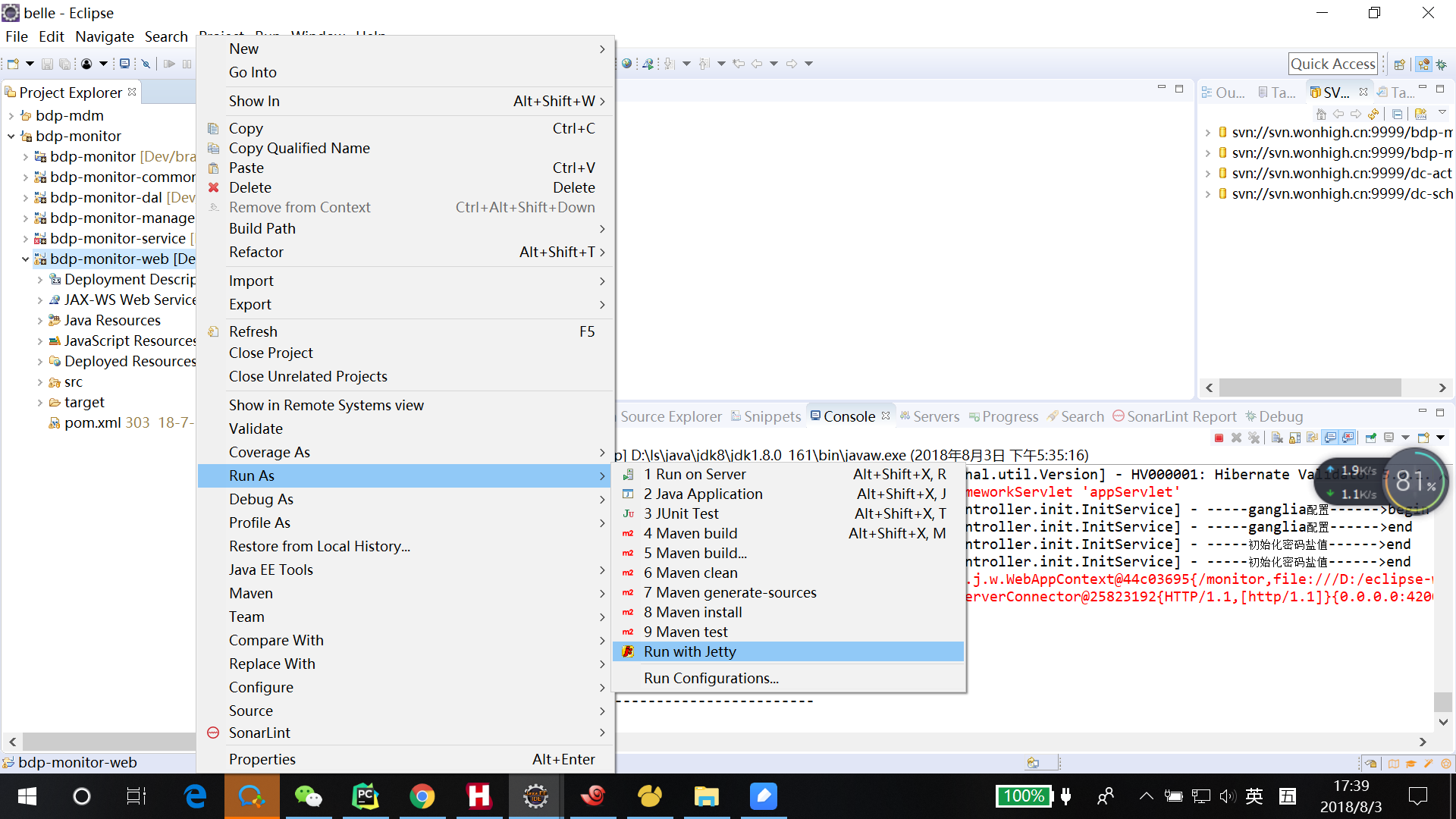Image resolution: width=1456 pixels, height=819 pixels.
Task: Open Google Chrome from the taskbar
Action: point(422,796)
